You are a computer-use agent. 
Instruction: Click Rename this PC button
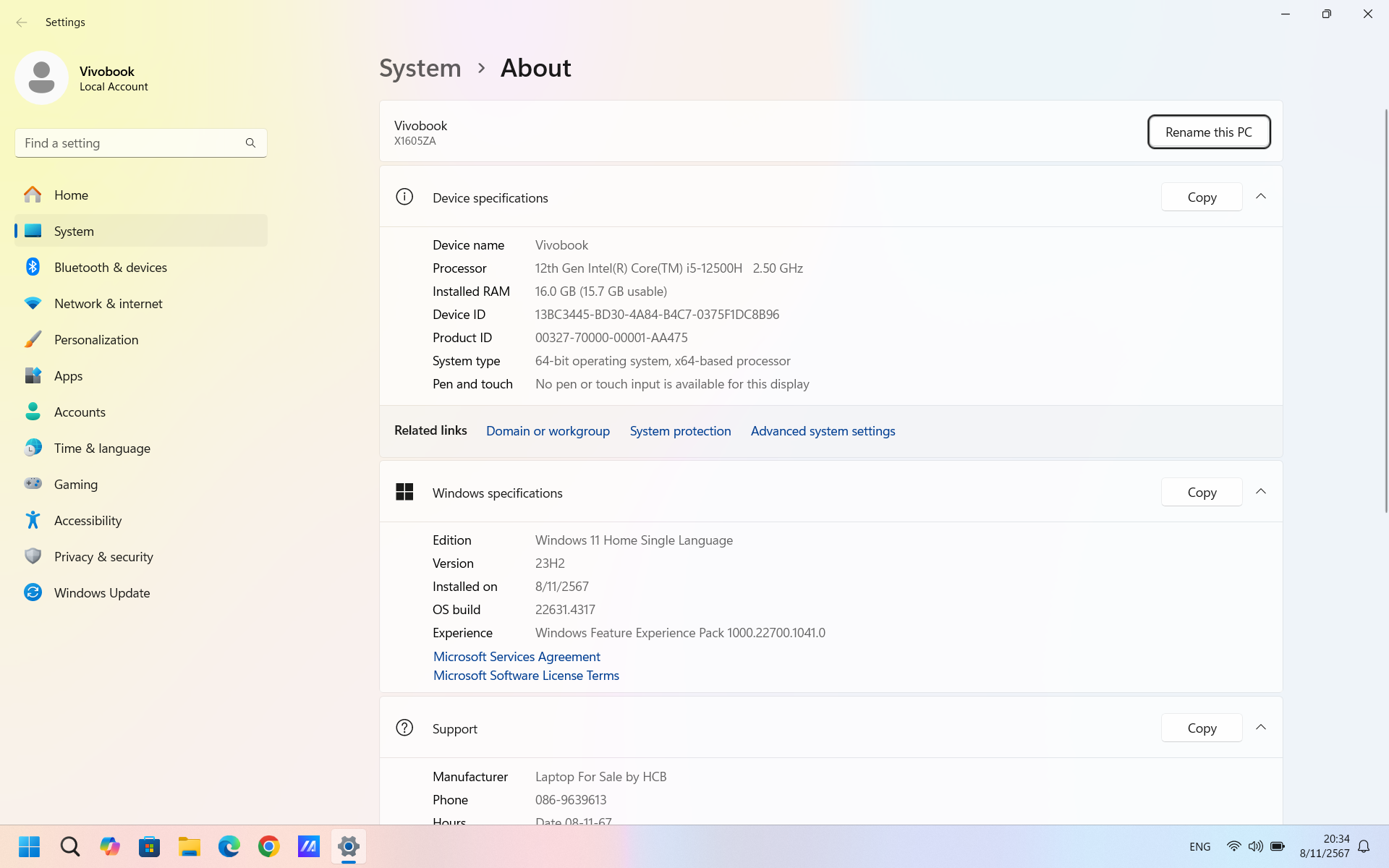(1209, 132)
